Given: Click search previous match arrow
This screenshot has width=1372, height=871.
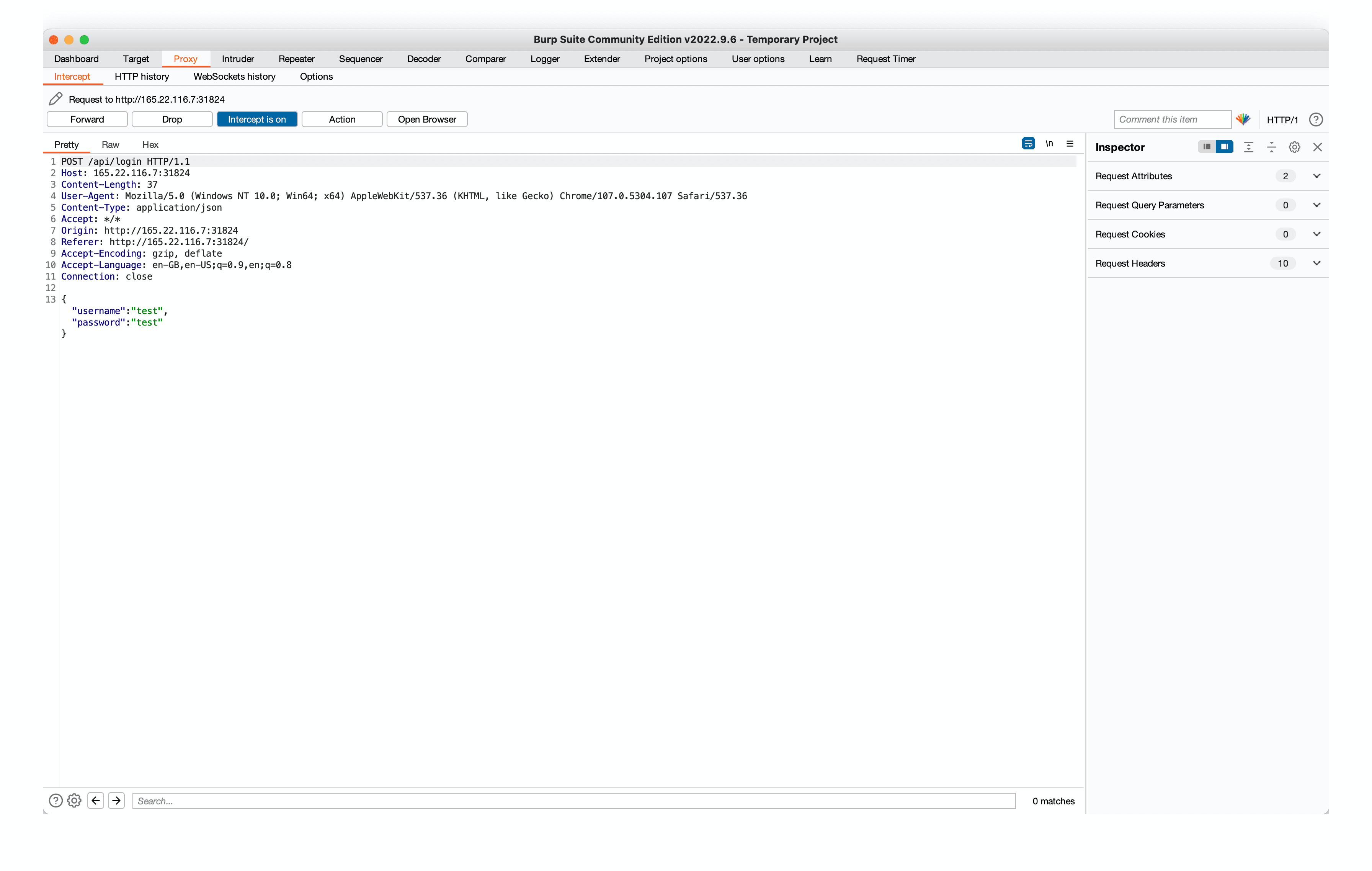Looking at the screenshot, I should click(96, 800).
